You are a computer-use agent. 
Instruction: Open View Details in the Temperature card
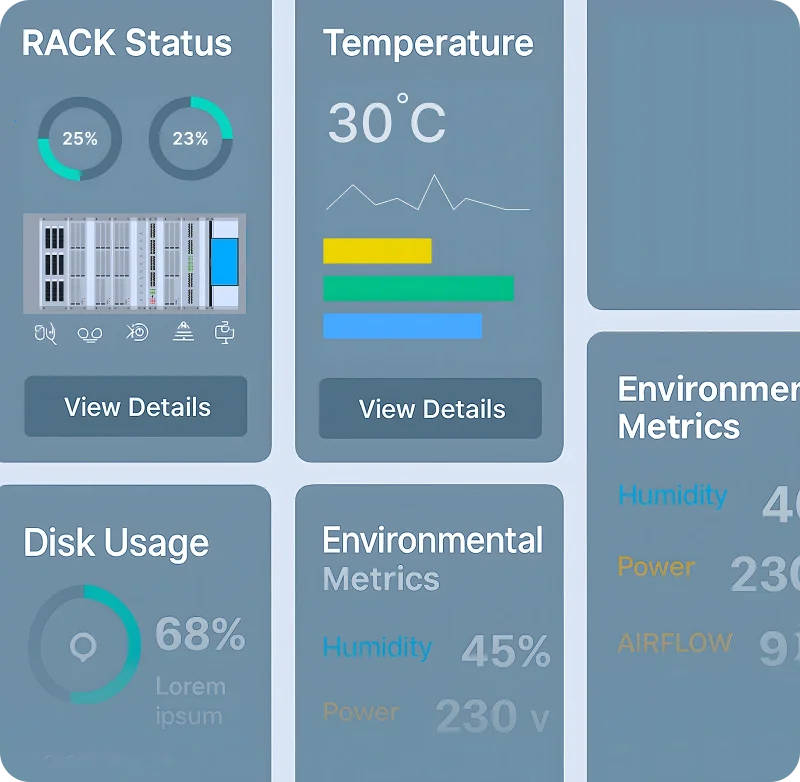tap(430, 409)
